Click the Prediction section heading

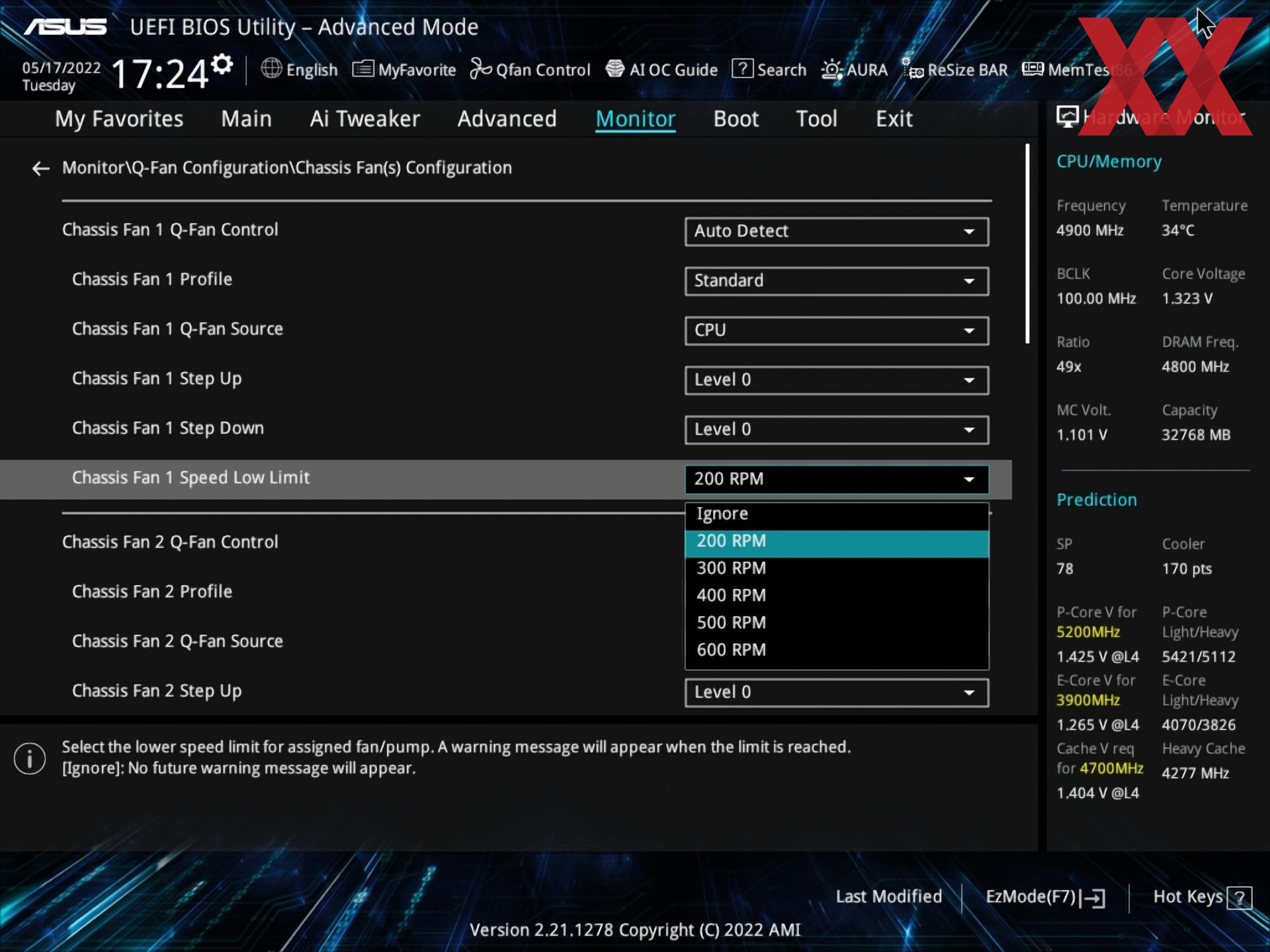coord(1096,500)
